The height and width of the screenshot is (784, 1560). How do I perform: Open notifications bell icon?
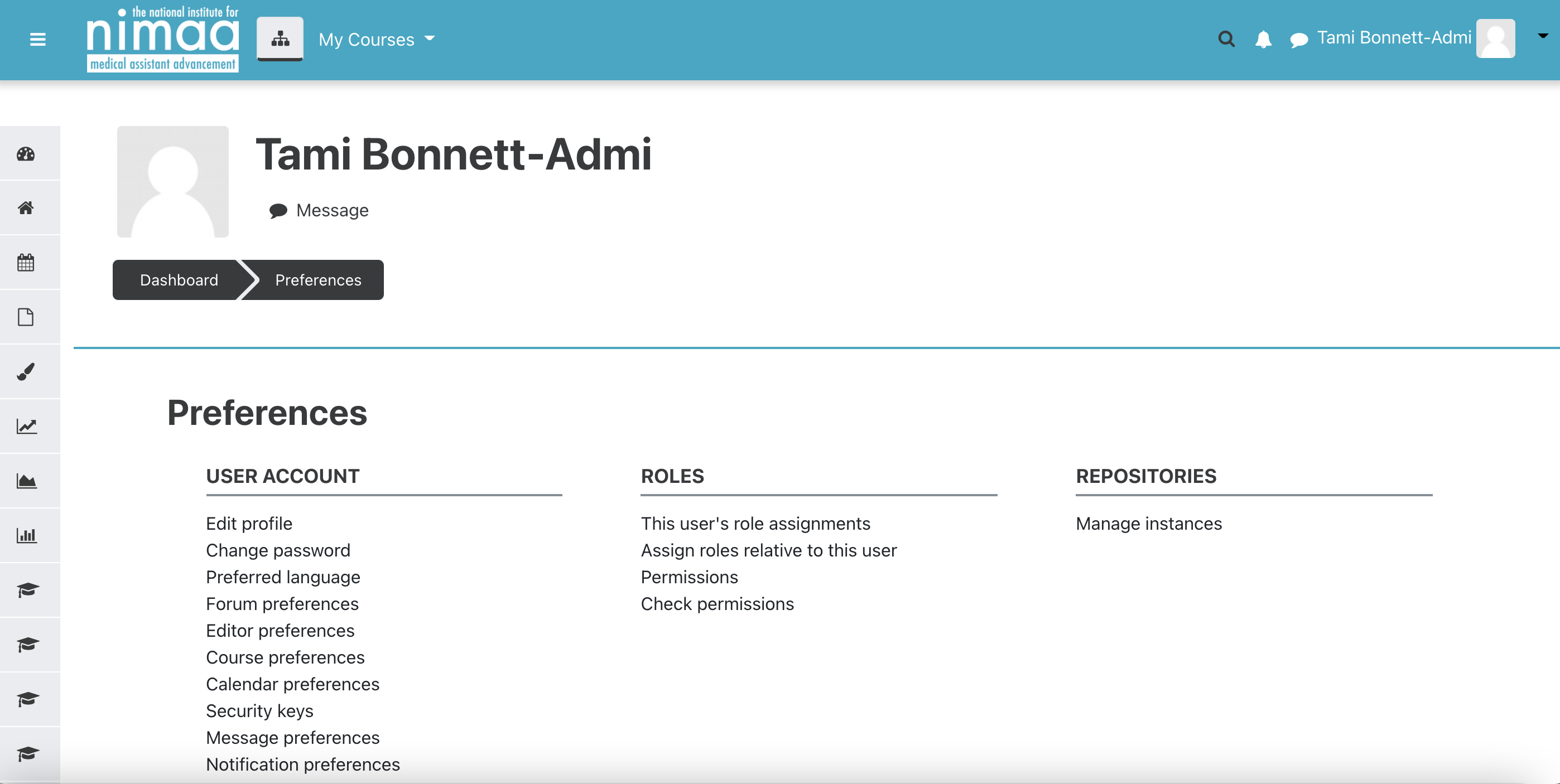[x=1263, y=40]
